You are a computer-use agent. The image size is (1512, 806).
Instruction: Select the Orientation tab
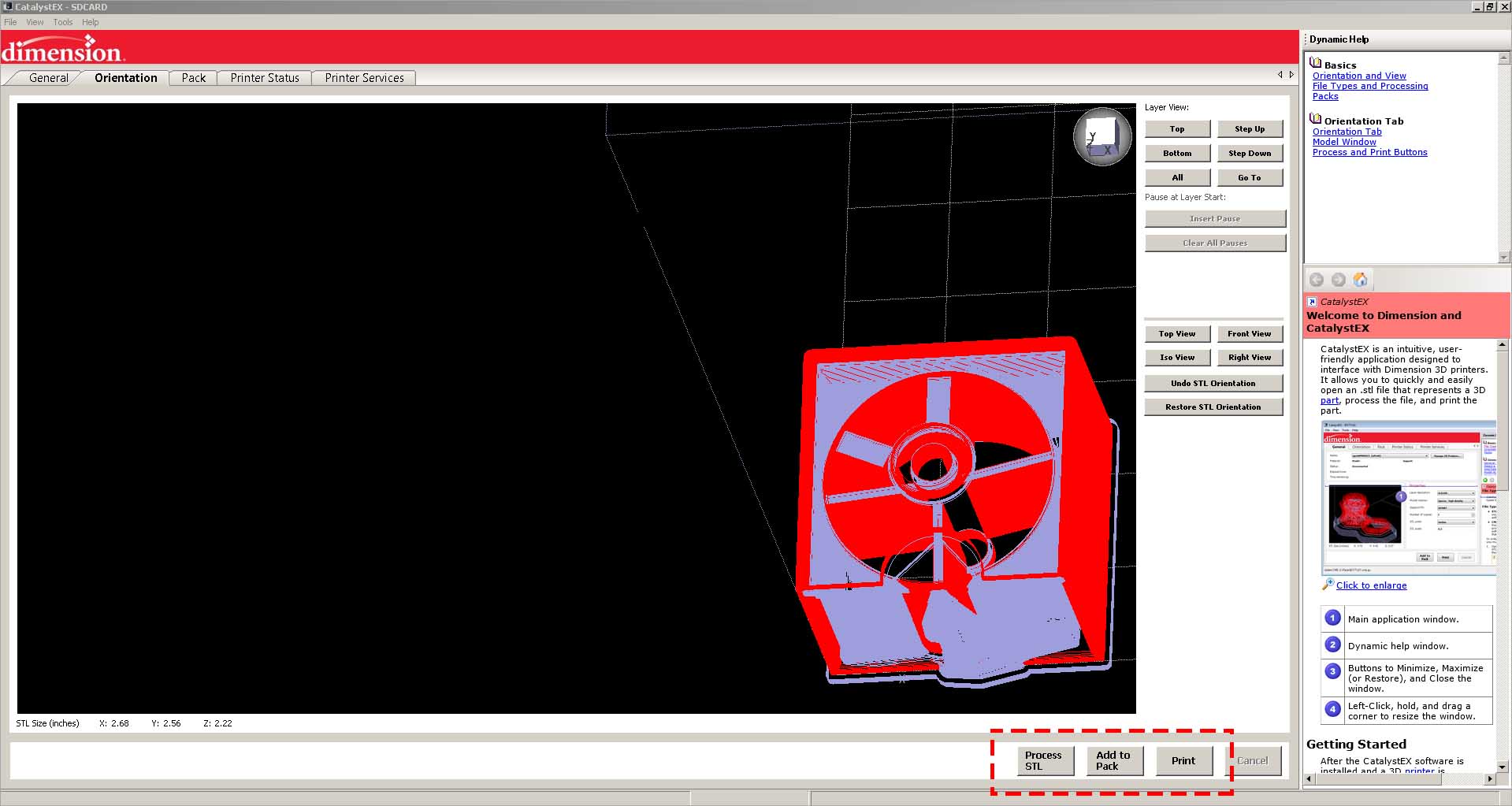(126, 78)
